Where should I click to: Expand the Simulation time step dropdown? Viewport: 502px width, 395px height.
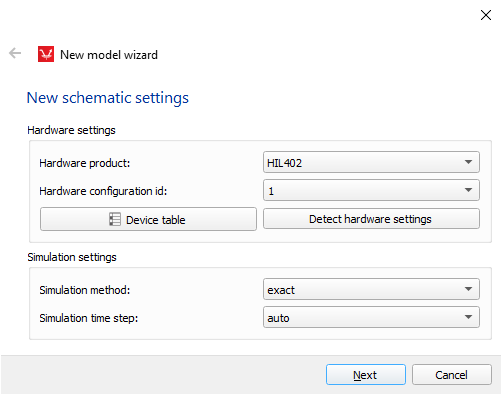(371, 317)
